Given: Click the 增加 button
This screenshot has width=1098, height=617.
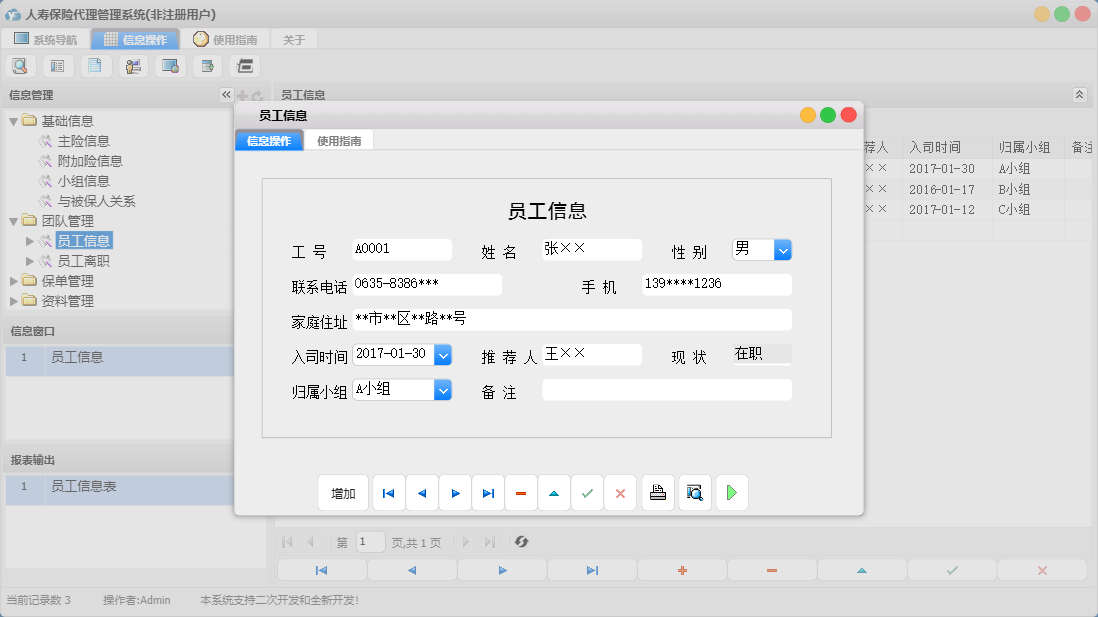Looking at the screenshot, I should 343,492.
